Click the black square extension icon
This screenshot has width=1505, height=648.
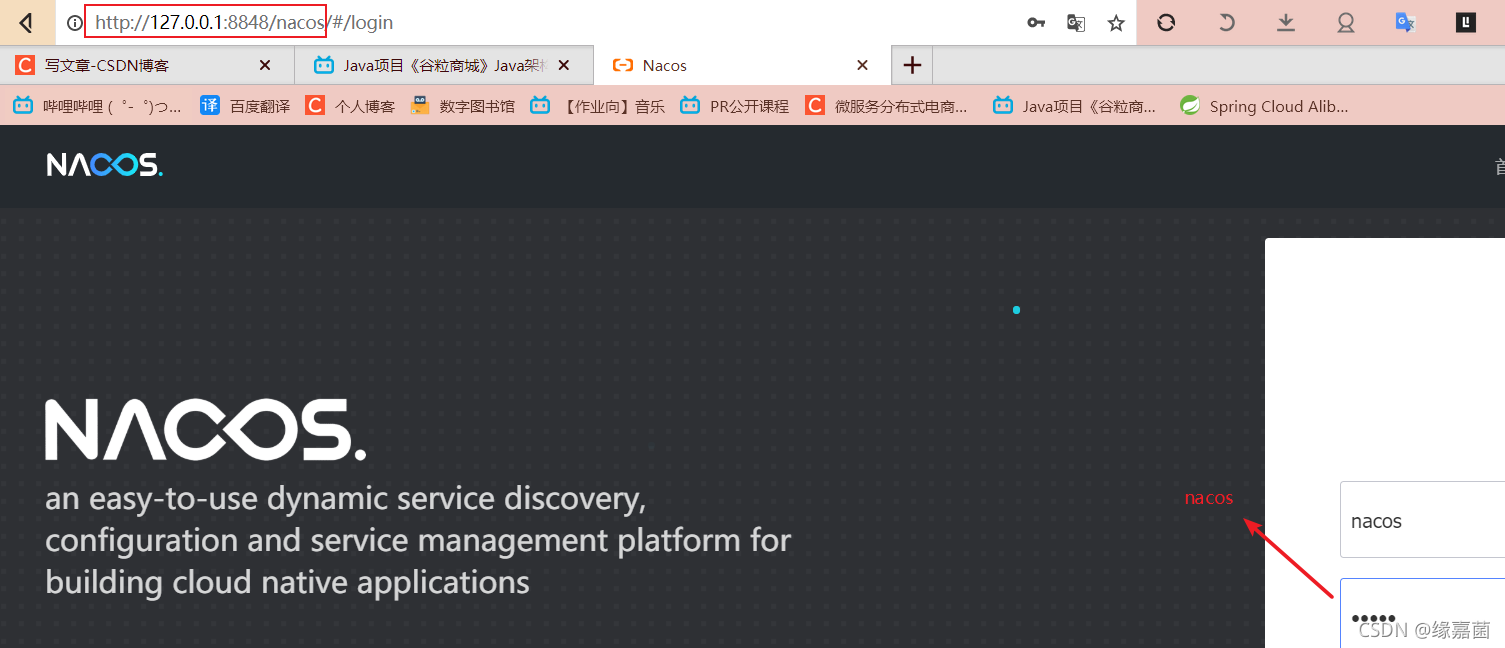coord(1466,22)
